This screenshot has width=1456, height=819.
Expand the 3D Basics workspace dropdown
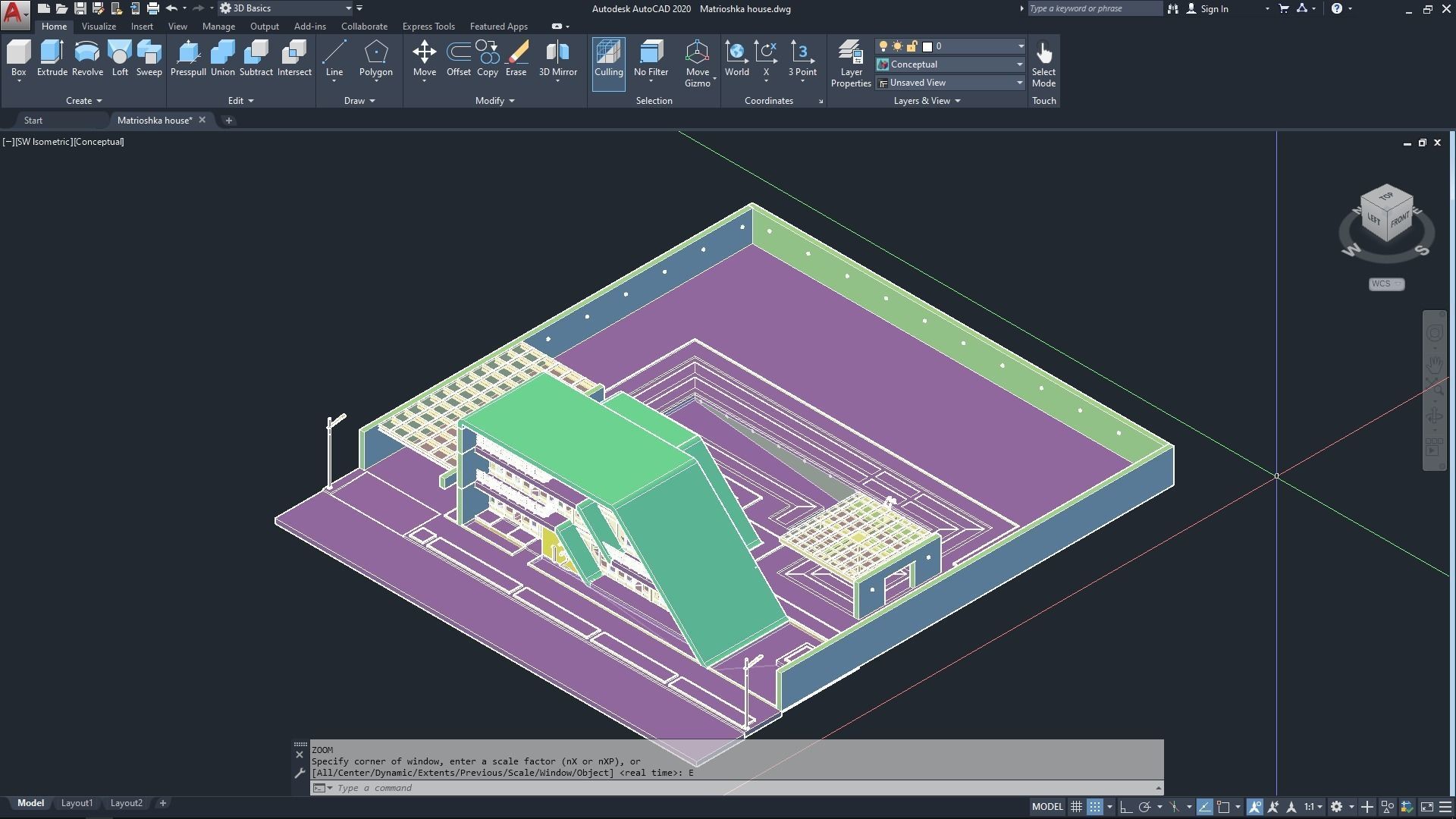pyautogui.click(x=348, y=8)
